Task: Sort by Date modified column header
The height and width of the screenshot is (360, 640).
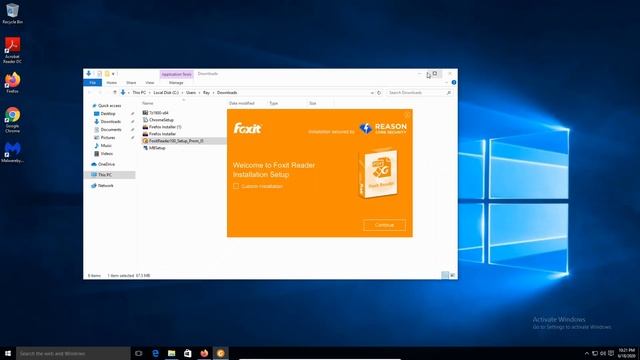Action: (x=242, y=103)
